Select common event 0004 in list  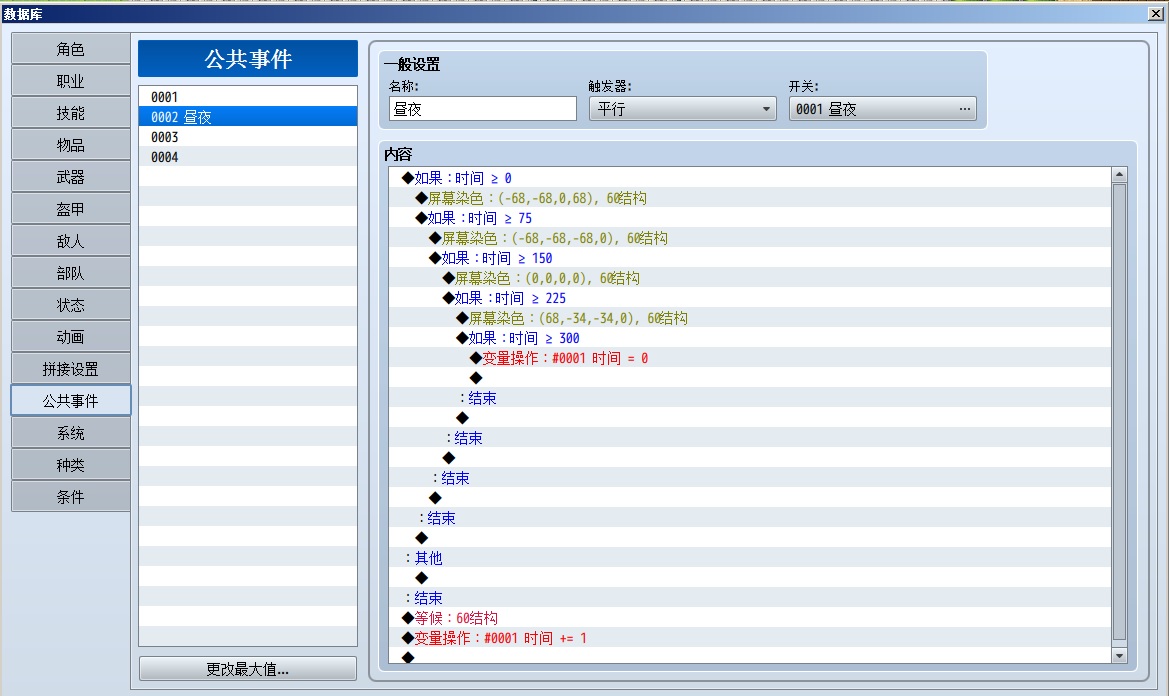[248, 157]
